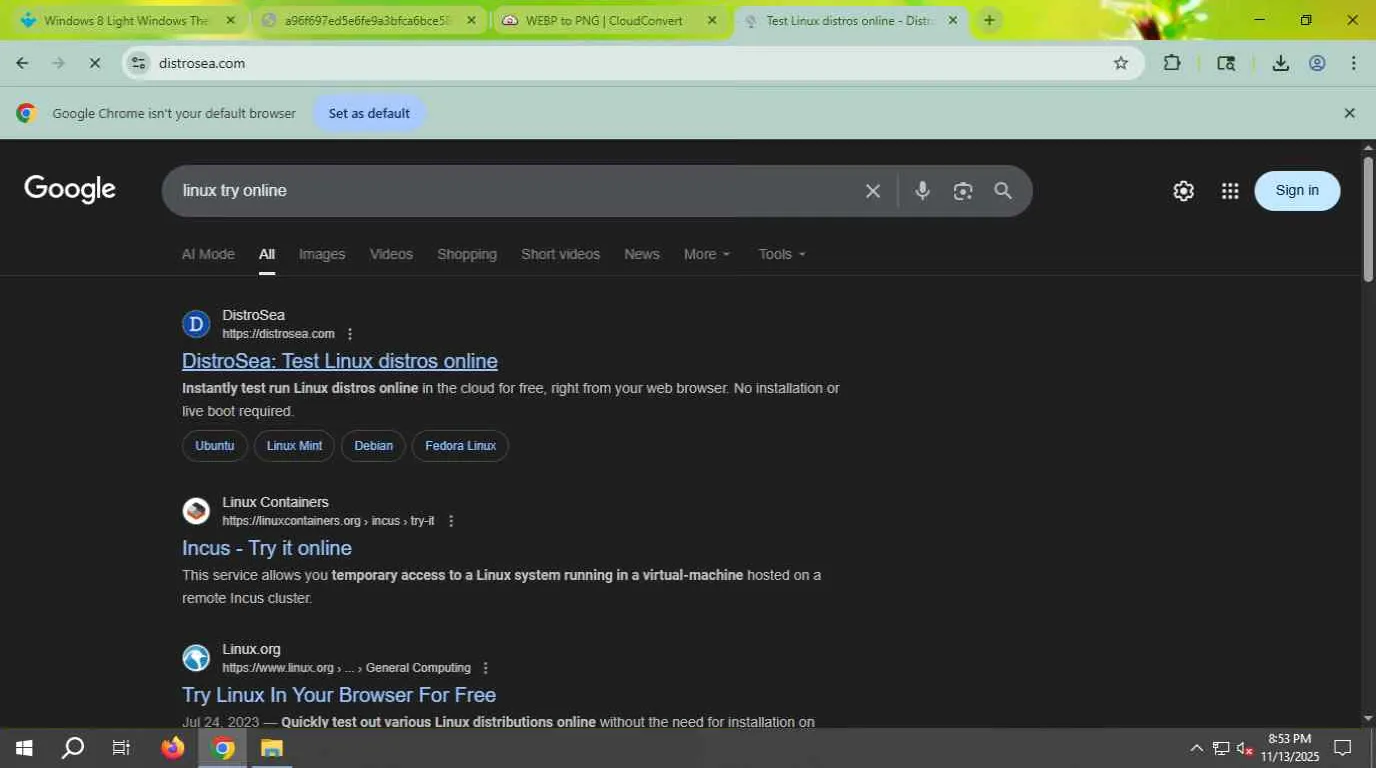Click the page vertical scrollbar thumb
The width and height of the screenshot is (1376, 768).
point(1368,217)
